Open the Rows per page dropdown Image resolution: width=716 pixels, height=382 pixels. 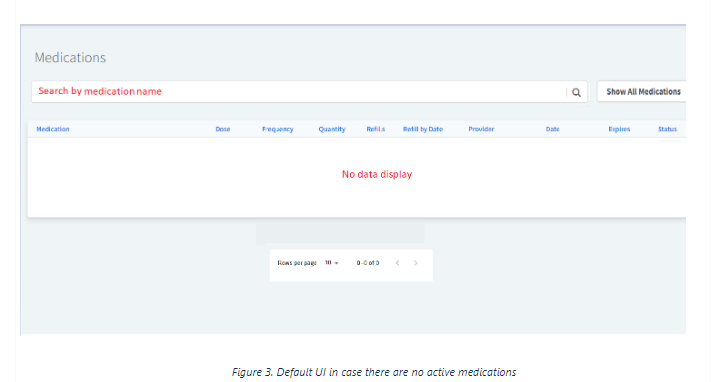[x=332, y=263]
